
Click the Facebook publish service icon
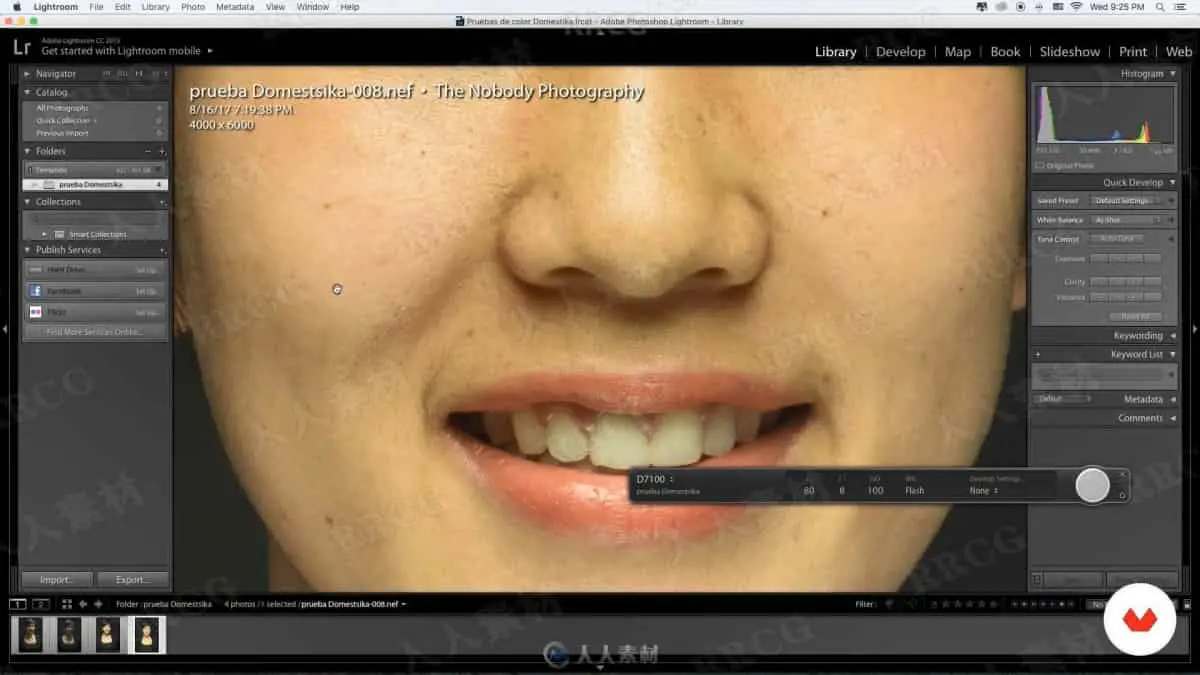pyautogui.click(x=35, y=291)
